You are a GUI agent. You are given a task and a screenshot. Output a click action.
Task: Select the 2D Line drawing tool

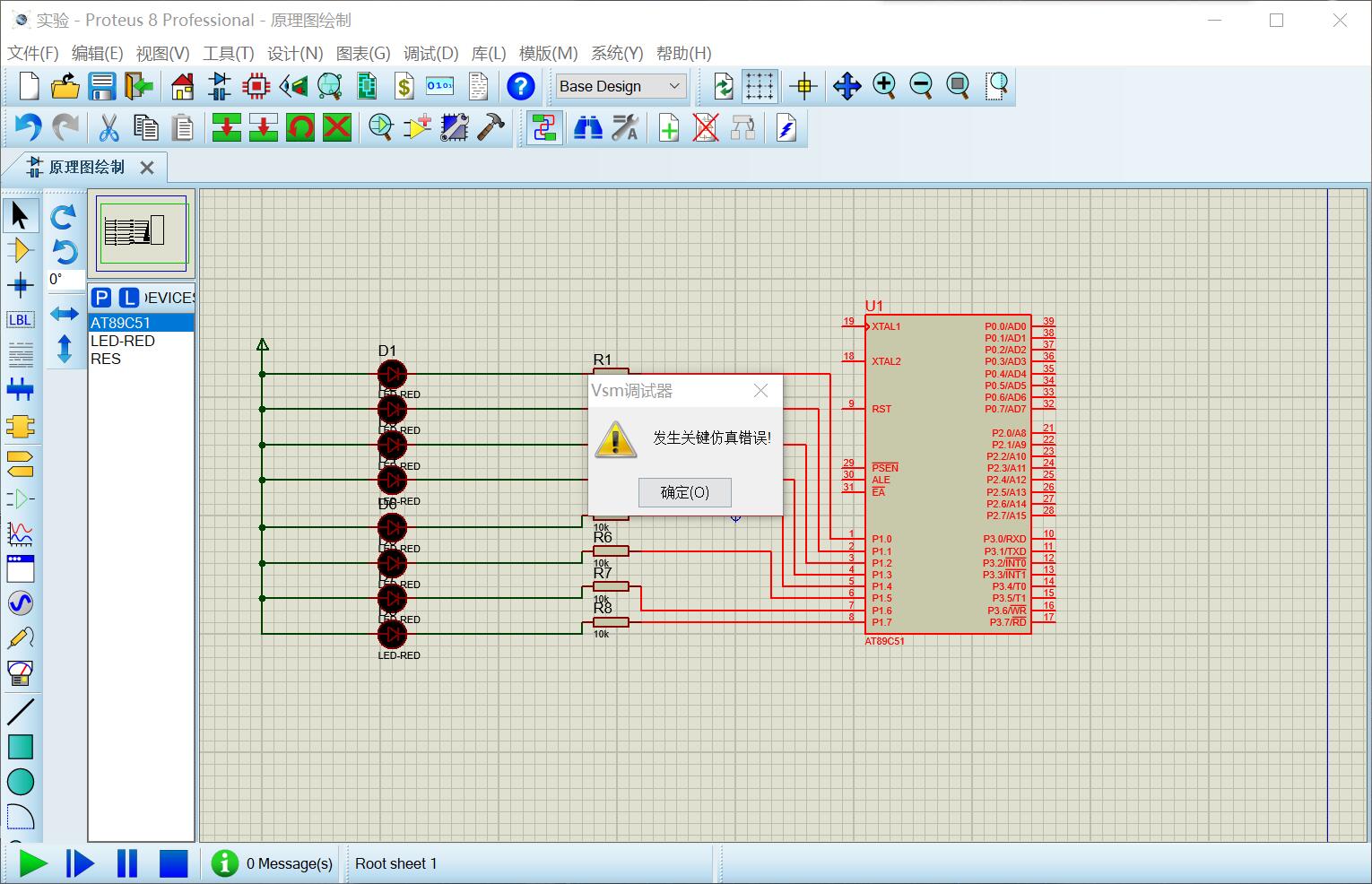[20, 712]
